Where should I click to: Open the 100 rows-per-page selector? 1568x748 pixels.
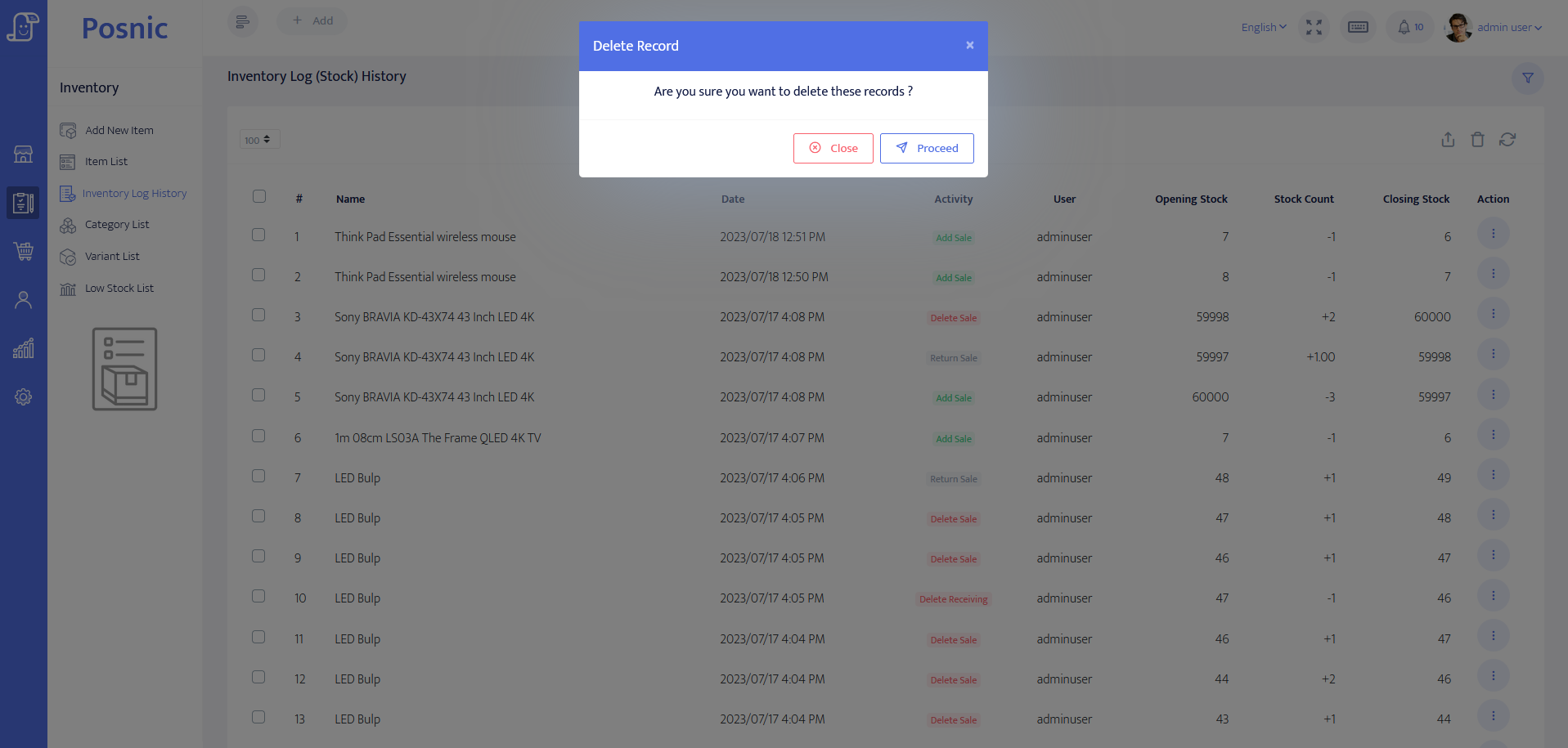259,140
